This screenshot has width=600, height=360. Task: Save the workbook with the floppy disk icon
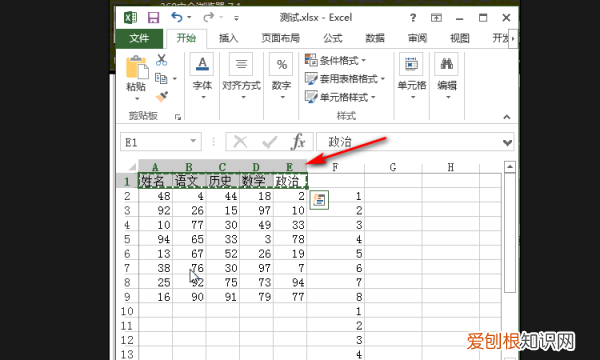153,18
